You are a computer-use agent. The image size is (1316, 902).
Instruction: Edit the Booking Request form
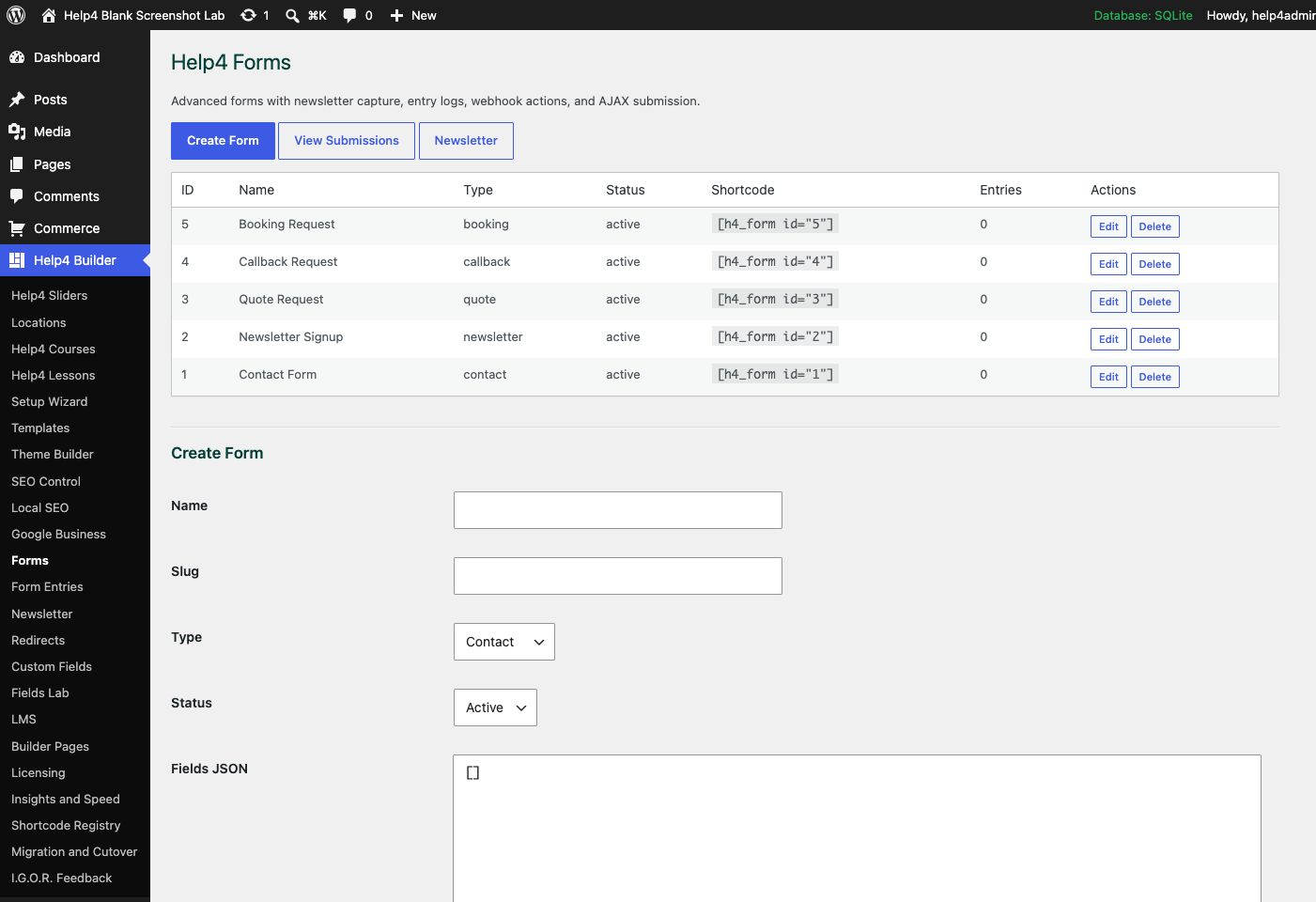tap(1108, 226)
